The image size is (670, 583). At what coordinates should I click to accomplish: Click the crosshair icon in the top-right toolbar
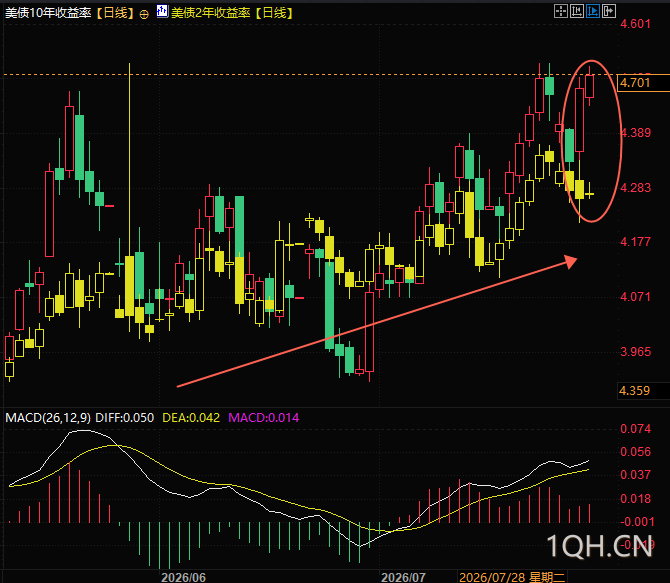click(x=561, y=11)
